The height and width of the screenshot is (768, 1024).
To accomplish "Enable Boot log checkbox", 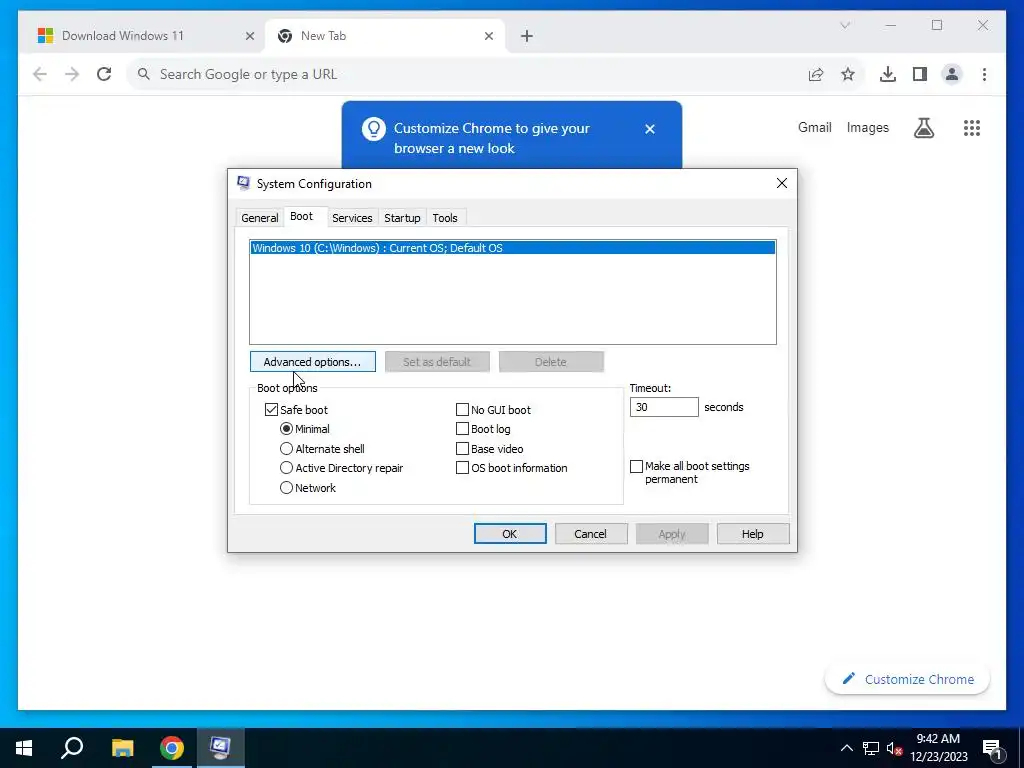I will (462, 429).
